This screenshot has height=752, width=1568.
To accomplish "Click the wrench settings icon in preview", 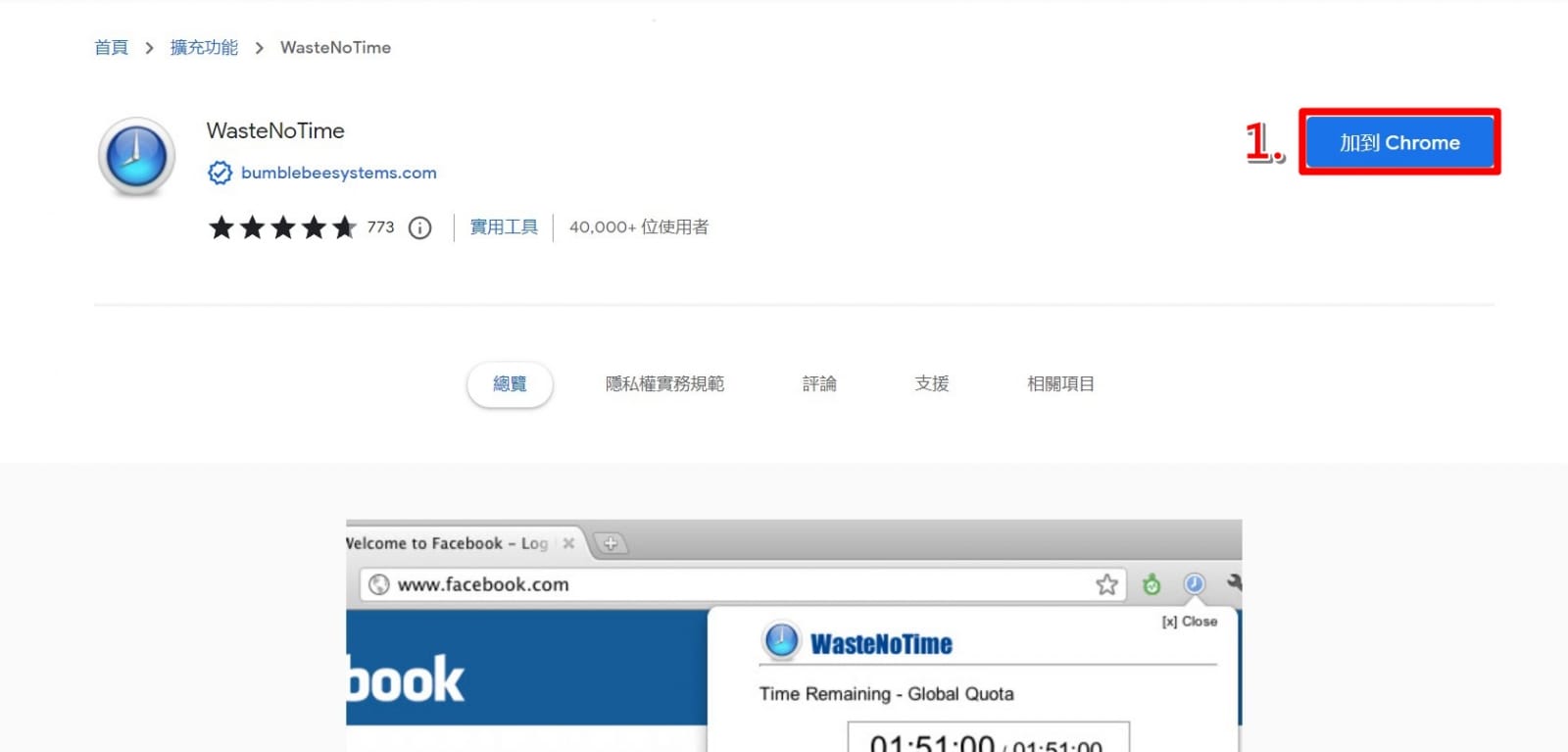I will [x=1234, y=583].
